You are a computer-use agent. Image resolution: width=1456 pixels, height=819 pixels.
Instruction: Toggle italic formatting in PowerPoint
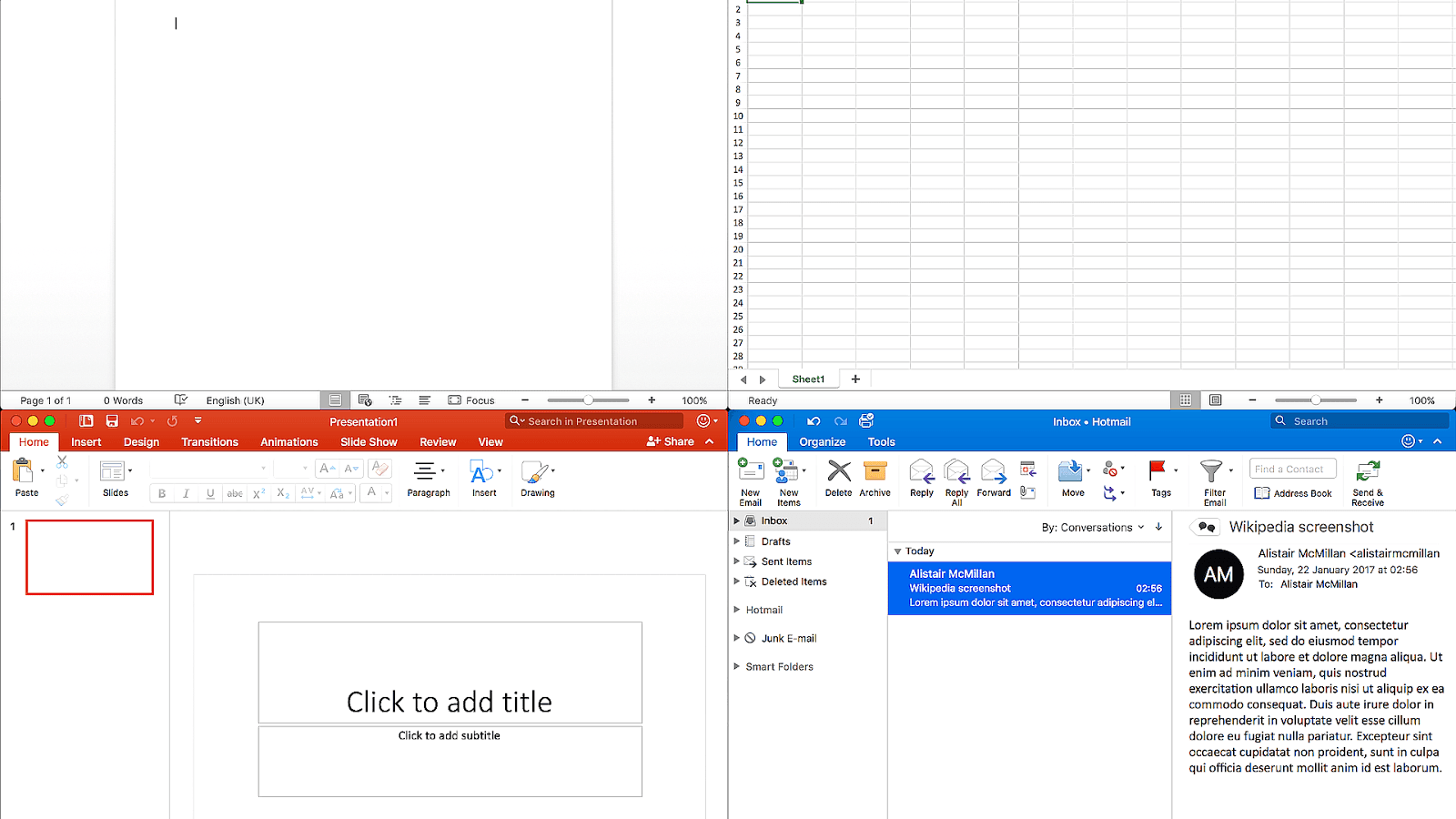pos(186,492)
